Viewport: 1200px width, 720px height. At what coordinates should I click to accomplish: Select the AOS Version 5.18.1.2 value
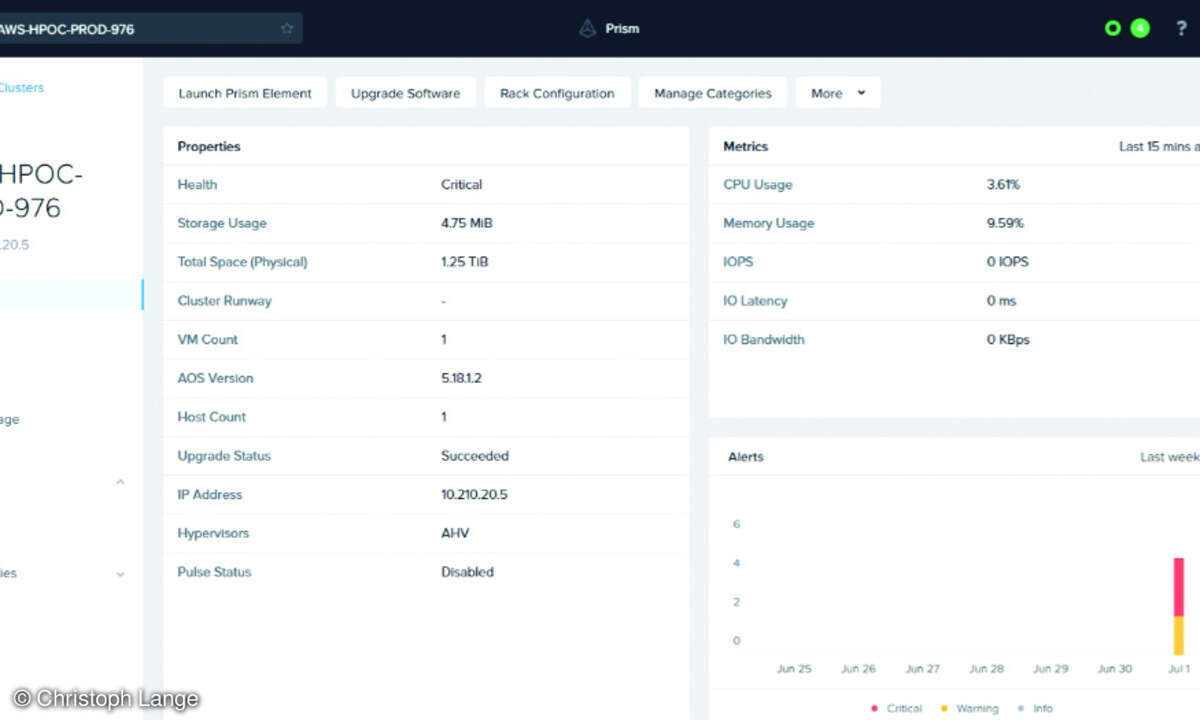(461, 378)
